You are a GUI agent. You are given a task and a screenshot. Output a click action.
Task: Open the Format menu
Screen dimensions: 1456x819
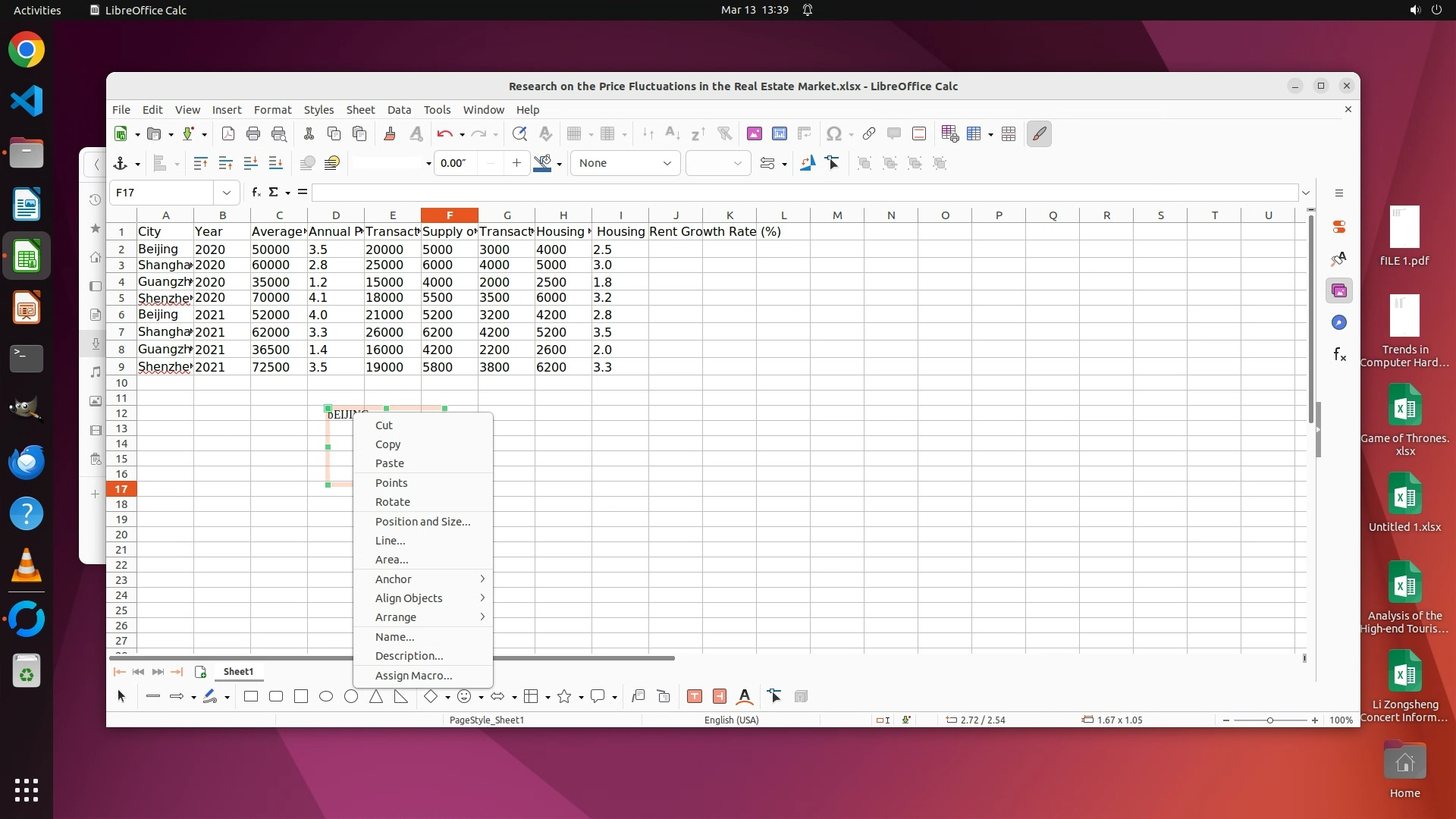(272, 110)
